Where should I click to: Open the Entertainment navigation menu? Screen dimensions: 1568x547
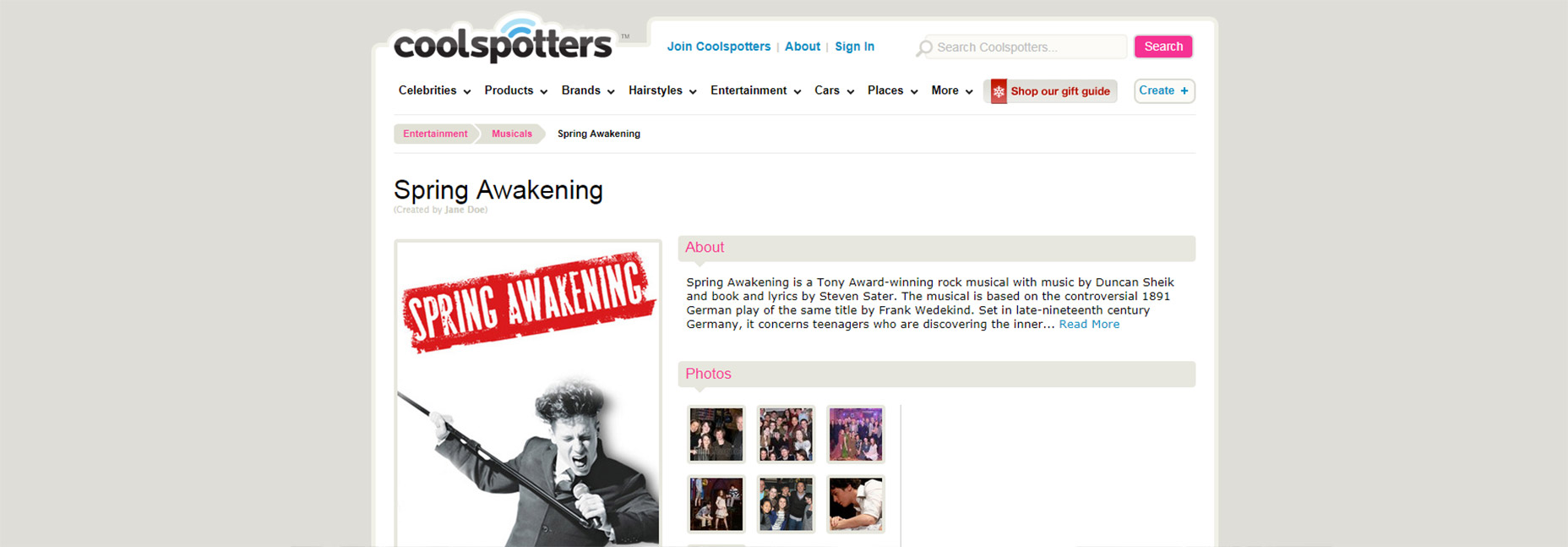(755, 90)
